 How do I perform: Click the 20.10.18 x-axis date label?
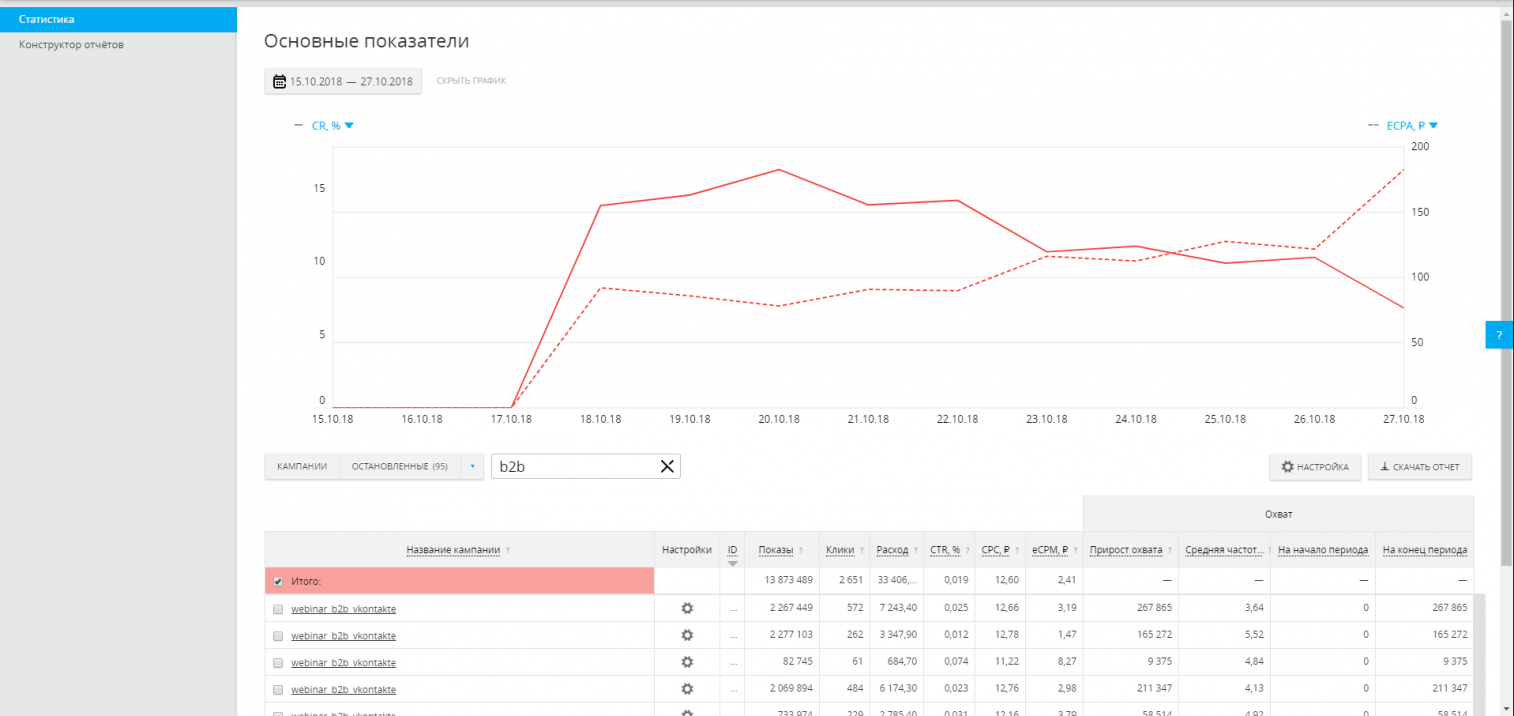tap(778, 420)
